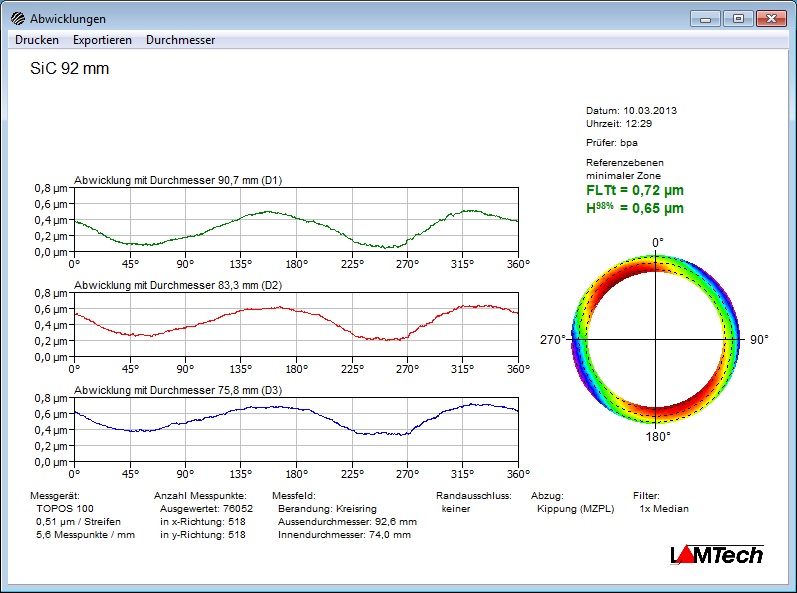Click the SiC 92 mm heading

coord(71,69)
